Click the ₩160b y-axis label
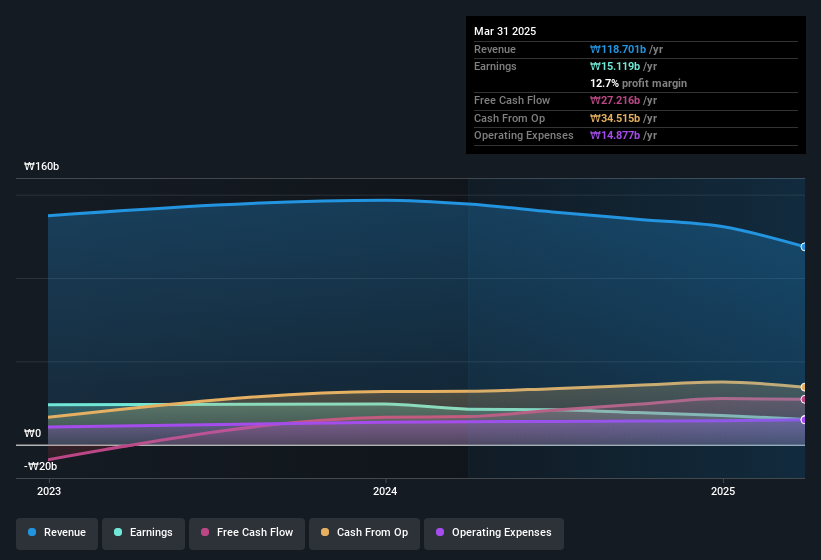 (x=41, y=166)
